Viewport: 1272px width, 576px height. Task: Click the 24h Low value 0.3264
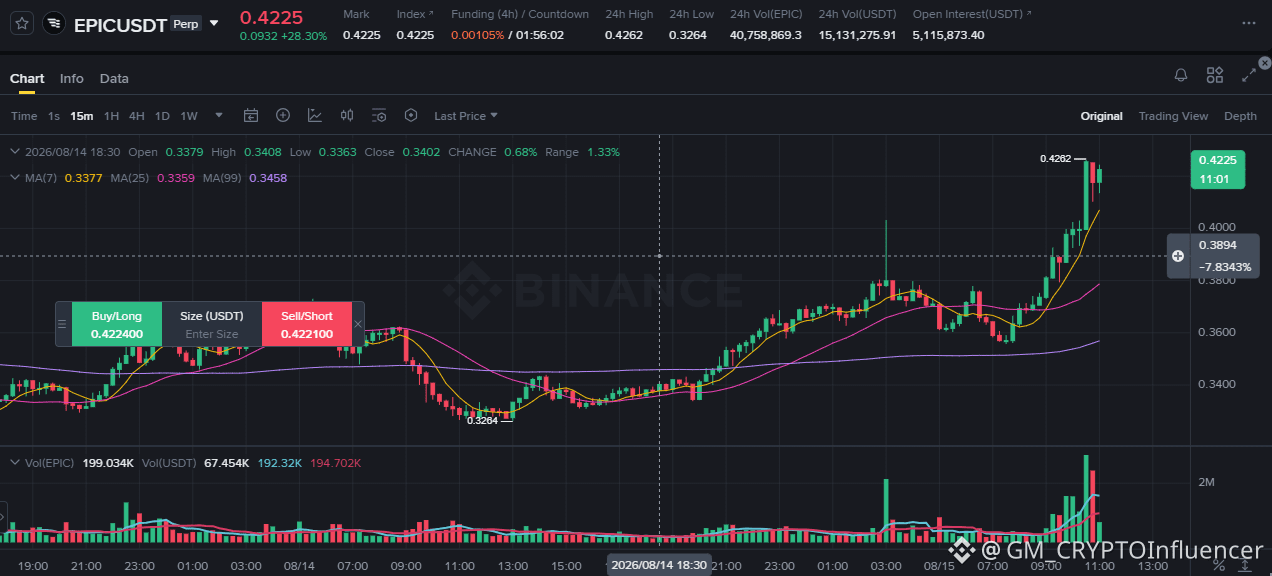(688, 35)
